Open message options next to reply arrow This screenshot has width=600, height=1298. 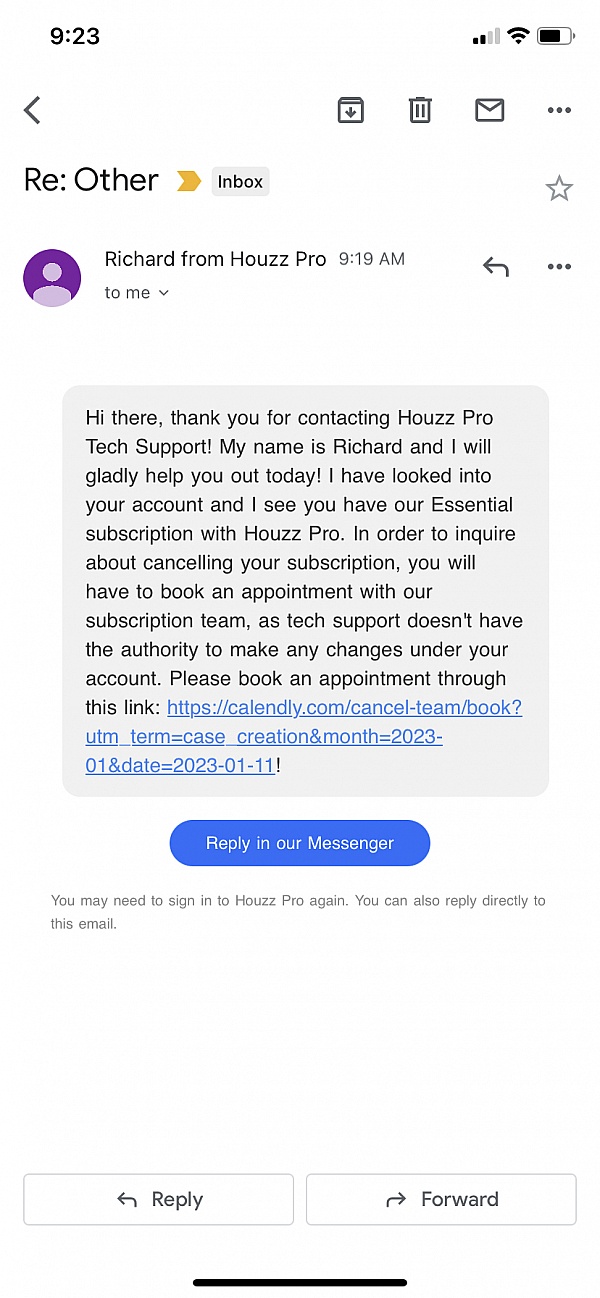pyautogui.click(x=559, y=267)
